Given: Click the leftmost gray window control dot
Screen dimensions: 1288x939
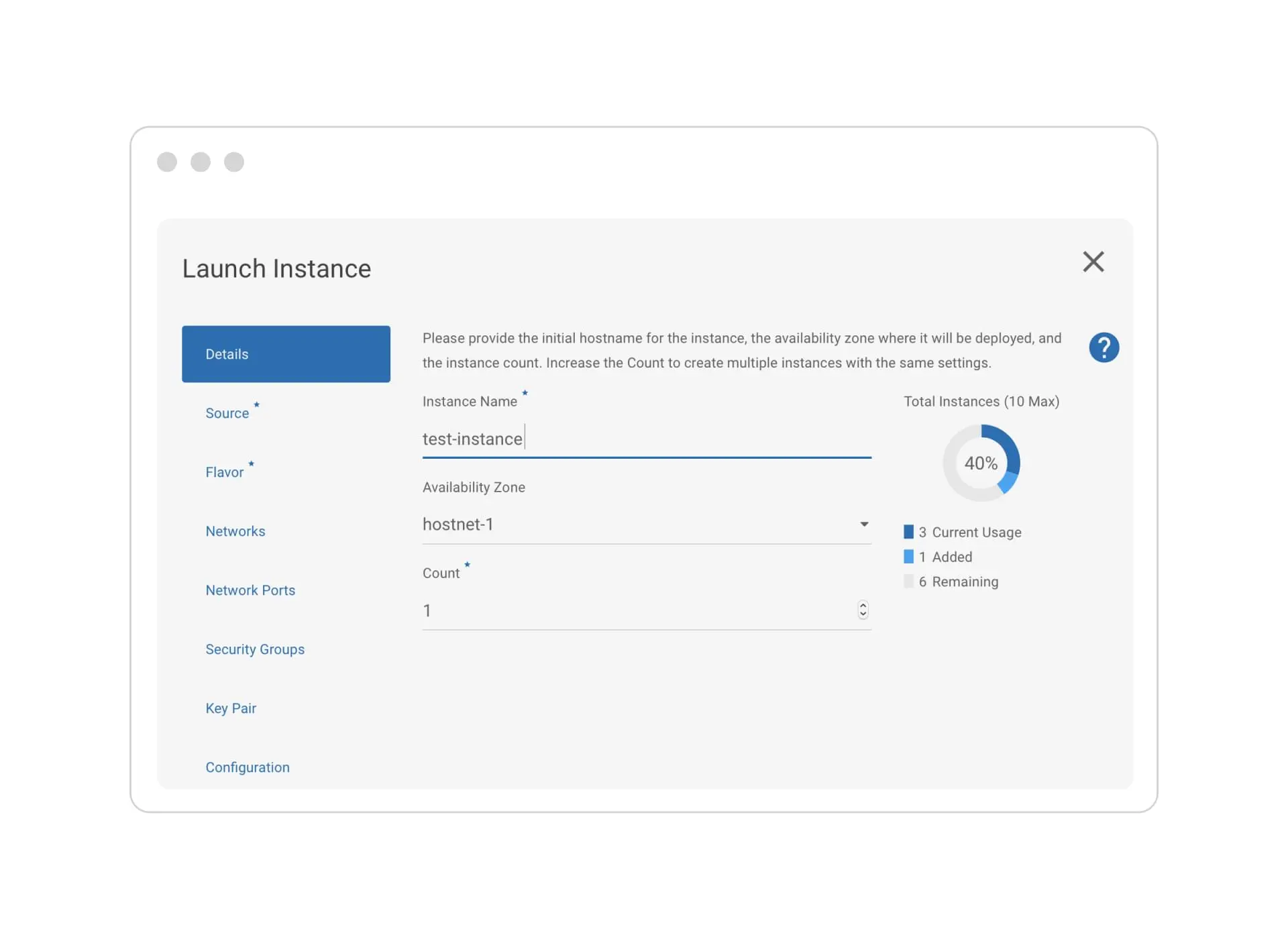Looking at the screenshot, I should (x=167, y=162).
